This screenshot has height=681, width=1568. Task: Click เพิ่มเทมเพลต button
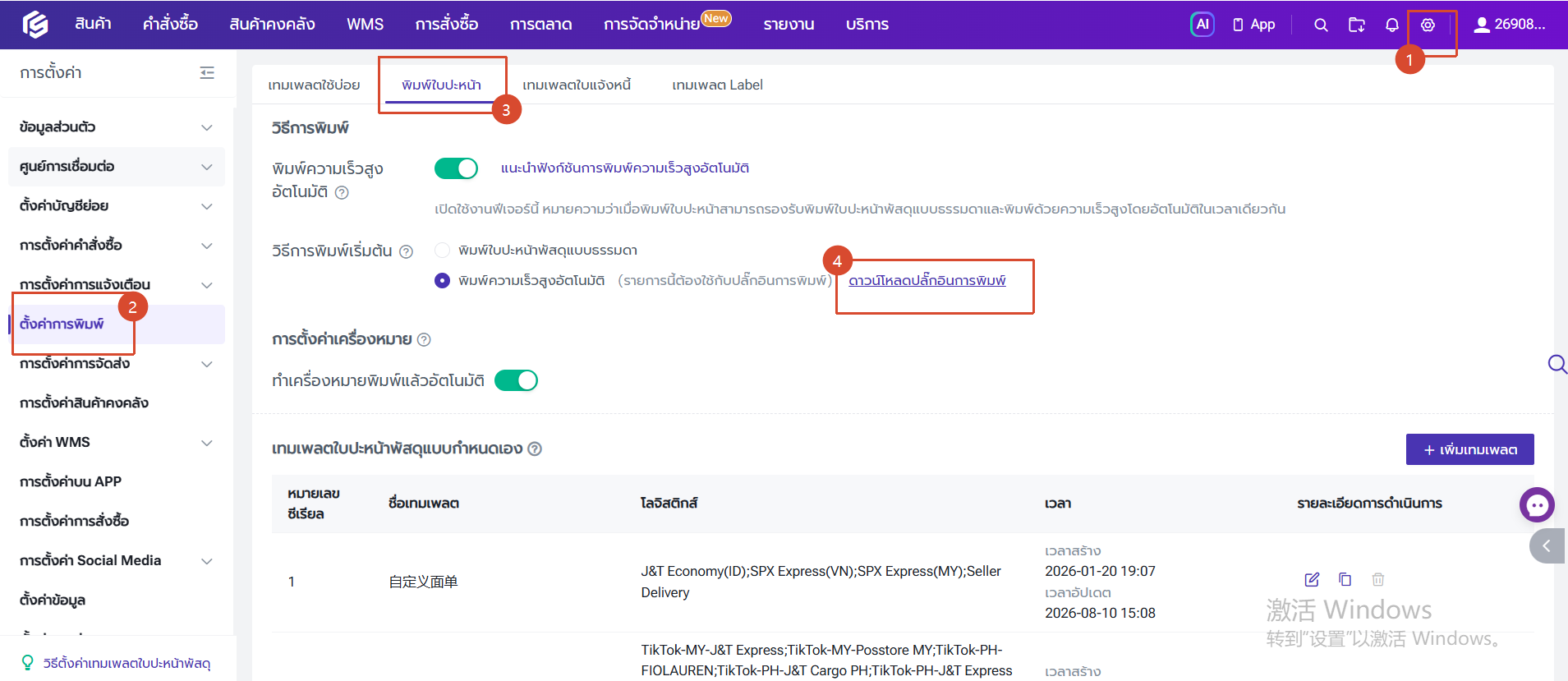(1469, 449)
